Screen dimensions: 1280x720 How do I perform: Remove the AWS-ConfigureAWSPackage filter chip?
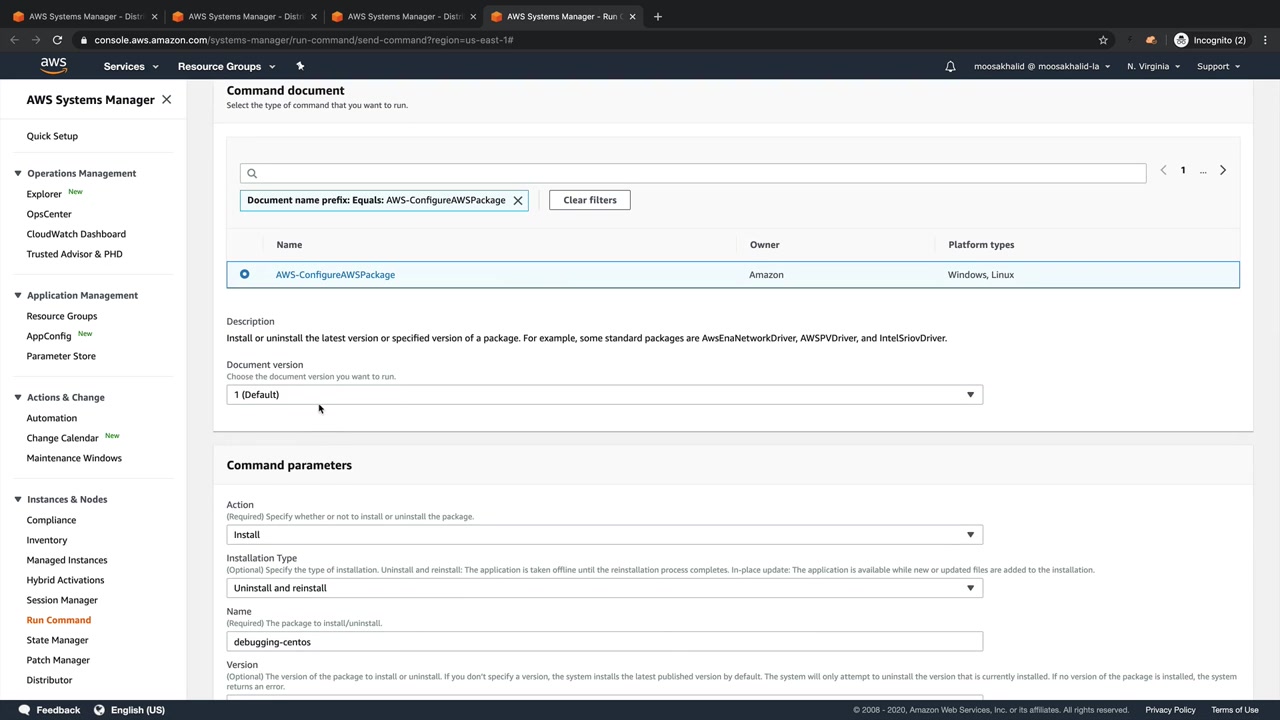pos(518,200)
